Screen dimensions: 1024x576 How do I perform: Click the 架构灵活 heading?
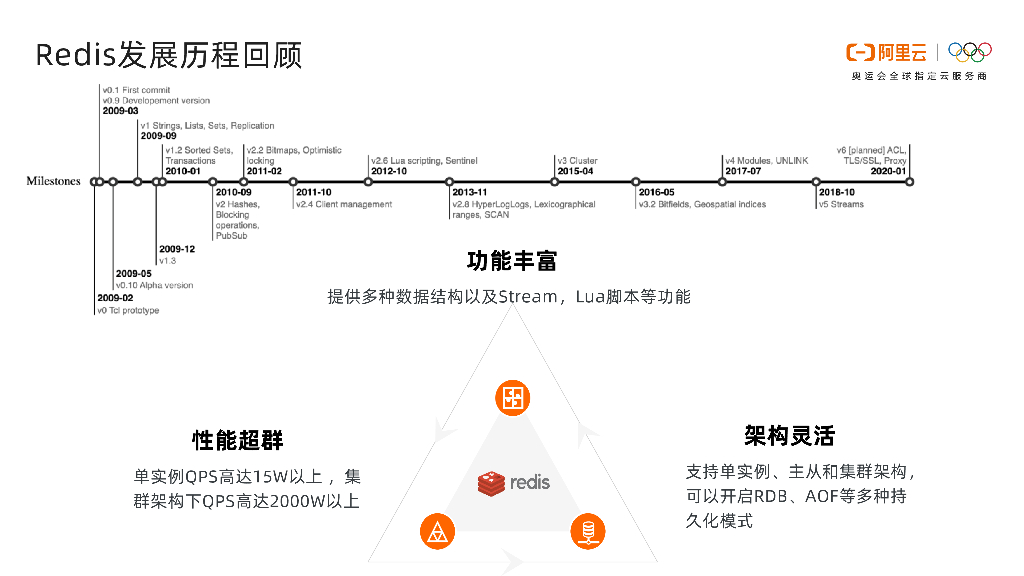(790, 436)
